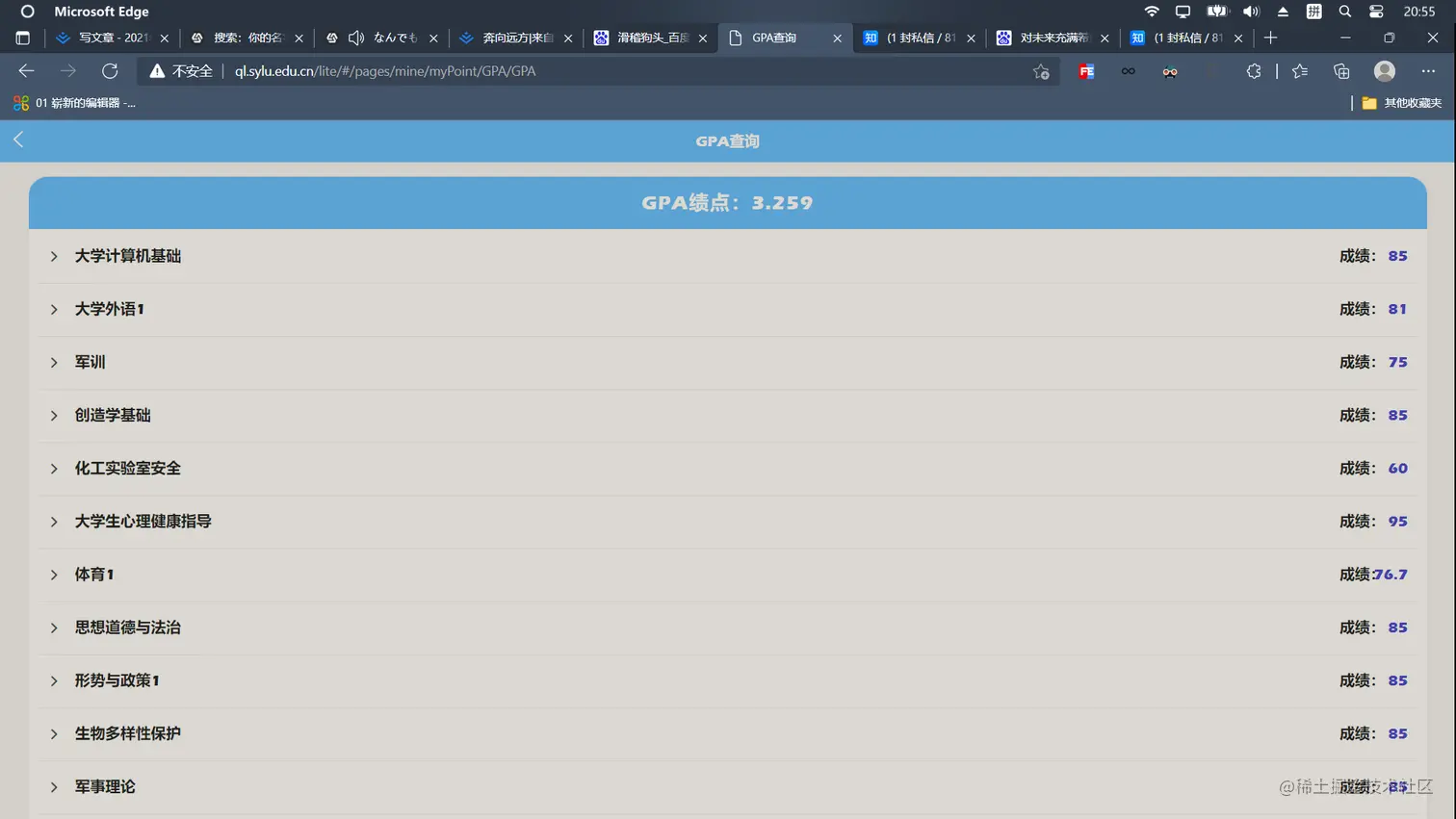Screen dimensions: 1456x819
Task: Click the browser Back arrow button
Action: point(26,71)
